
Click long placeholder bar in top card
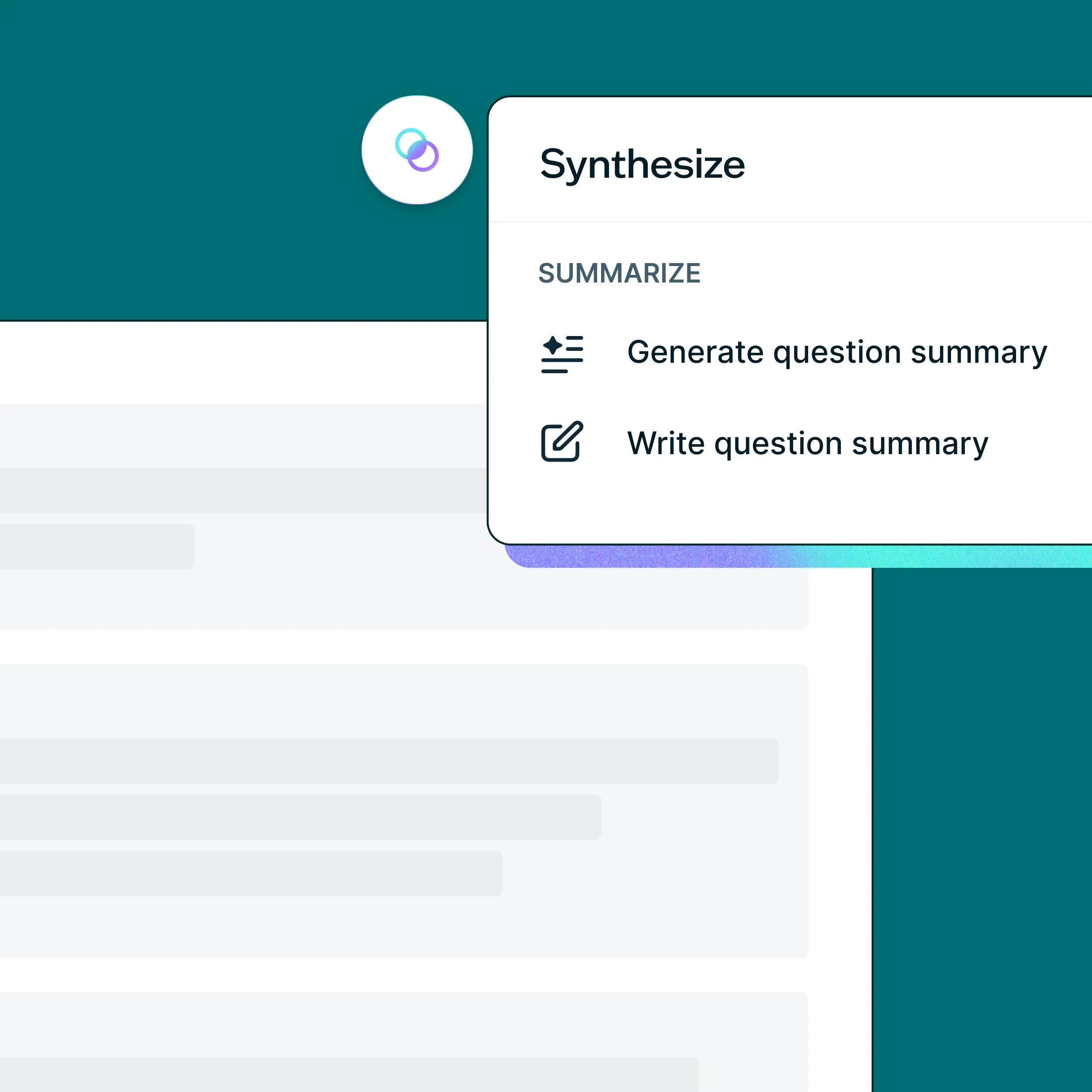(243, 490)
